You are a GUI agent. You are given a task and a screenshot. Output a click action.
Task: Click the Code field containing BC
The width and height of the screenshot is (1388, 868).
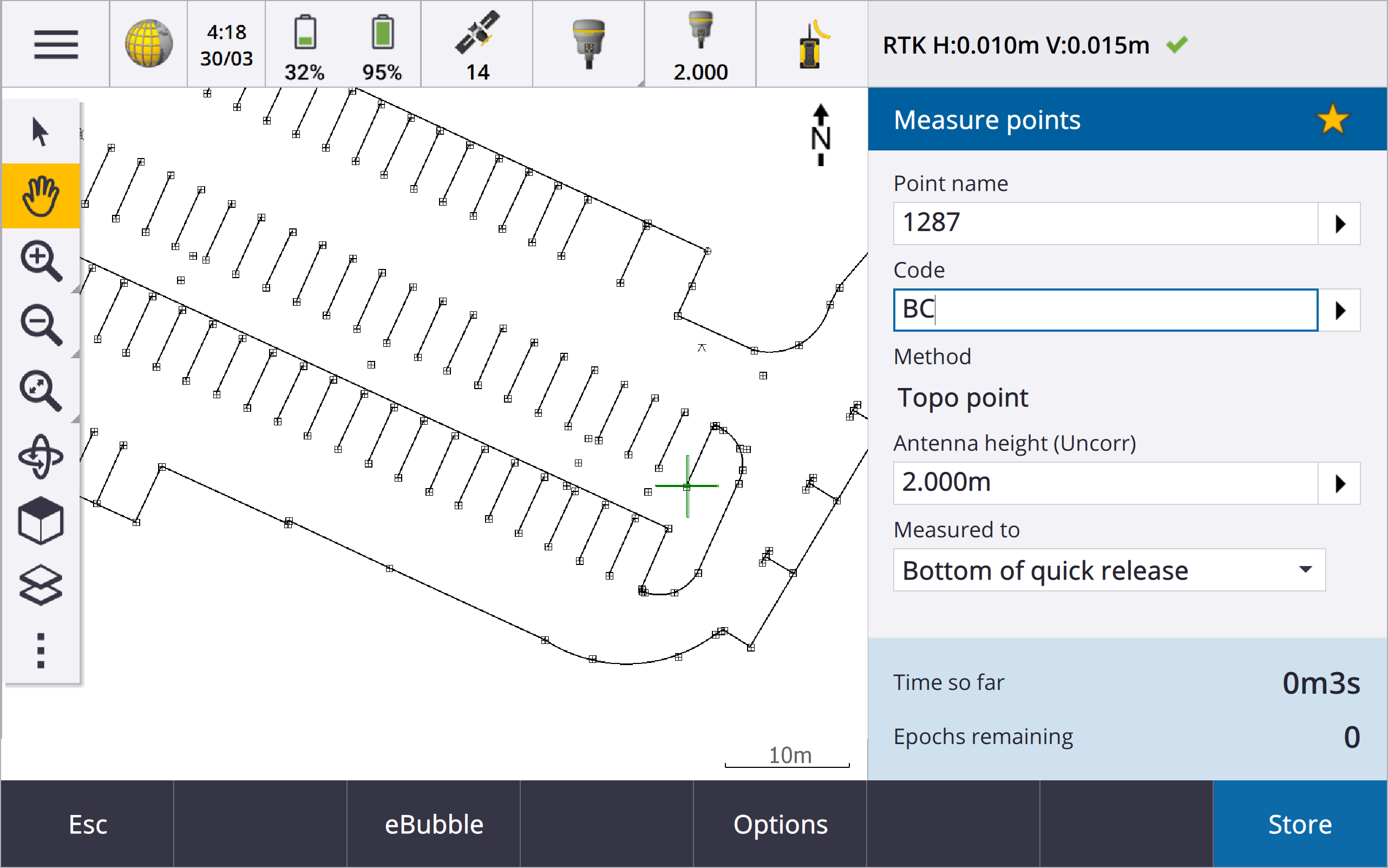[1105, 310]
